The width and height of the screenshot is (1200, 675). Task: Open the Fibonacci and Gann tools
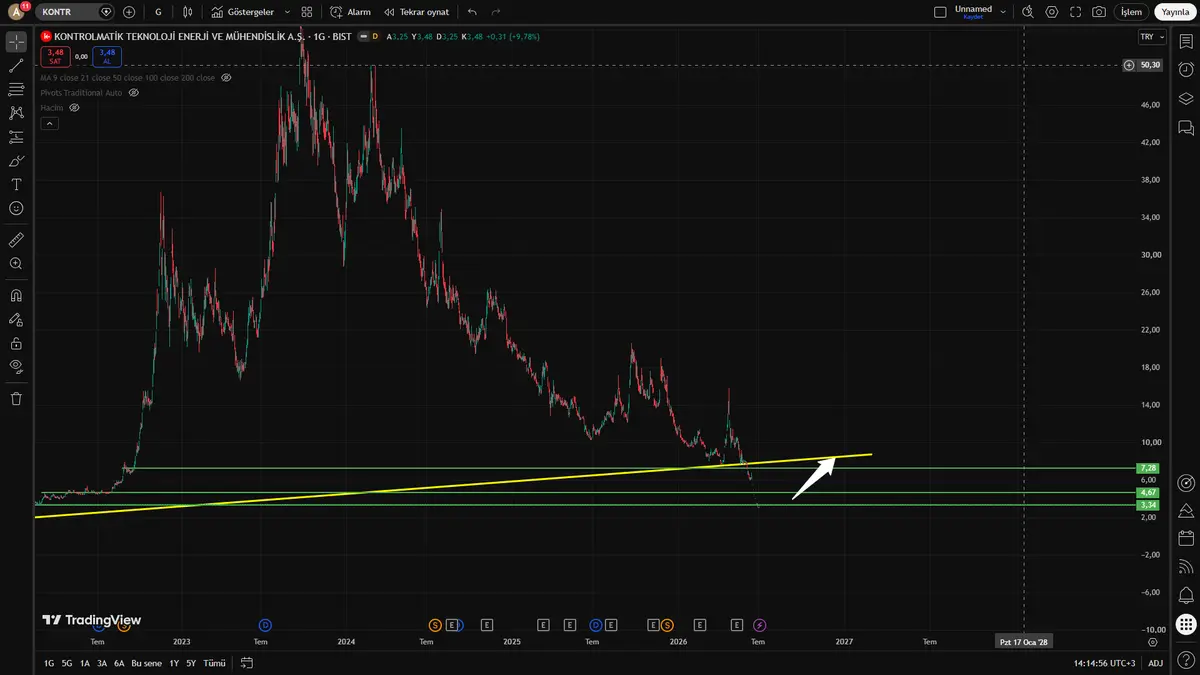[16, 89]
